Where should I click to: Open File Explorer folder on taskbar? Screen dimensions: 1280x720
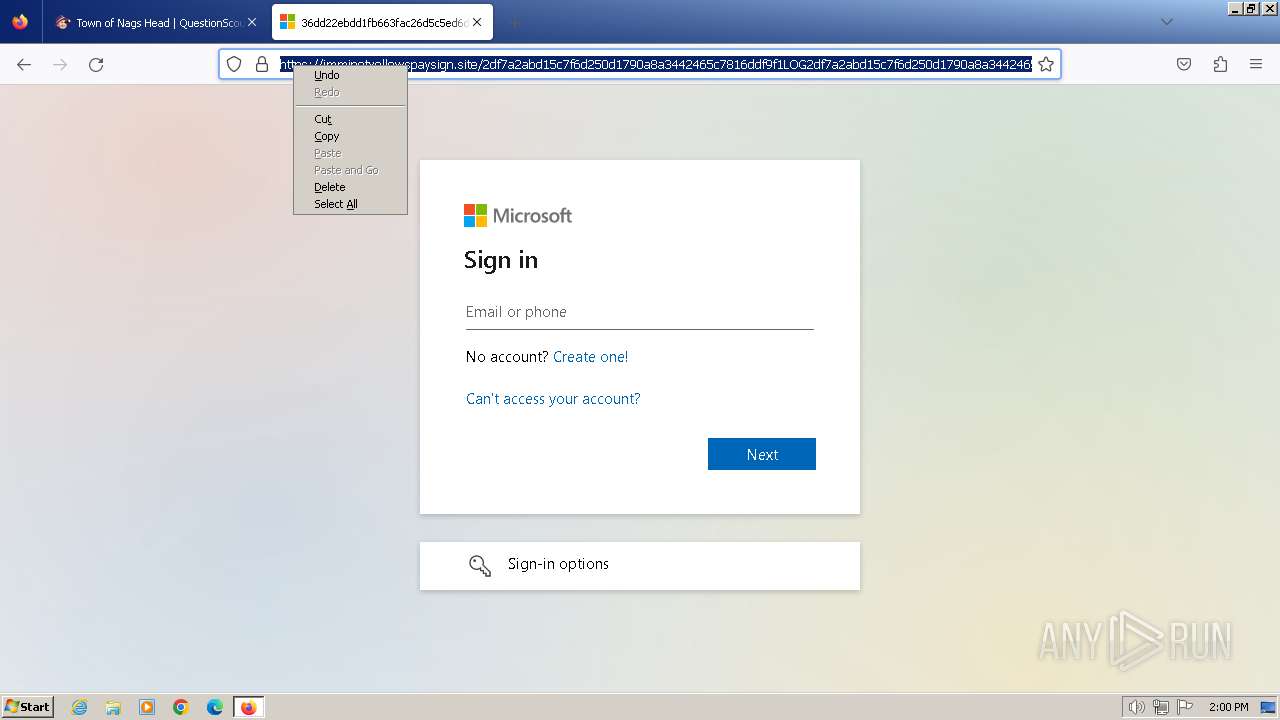[x=113, y=707]
